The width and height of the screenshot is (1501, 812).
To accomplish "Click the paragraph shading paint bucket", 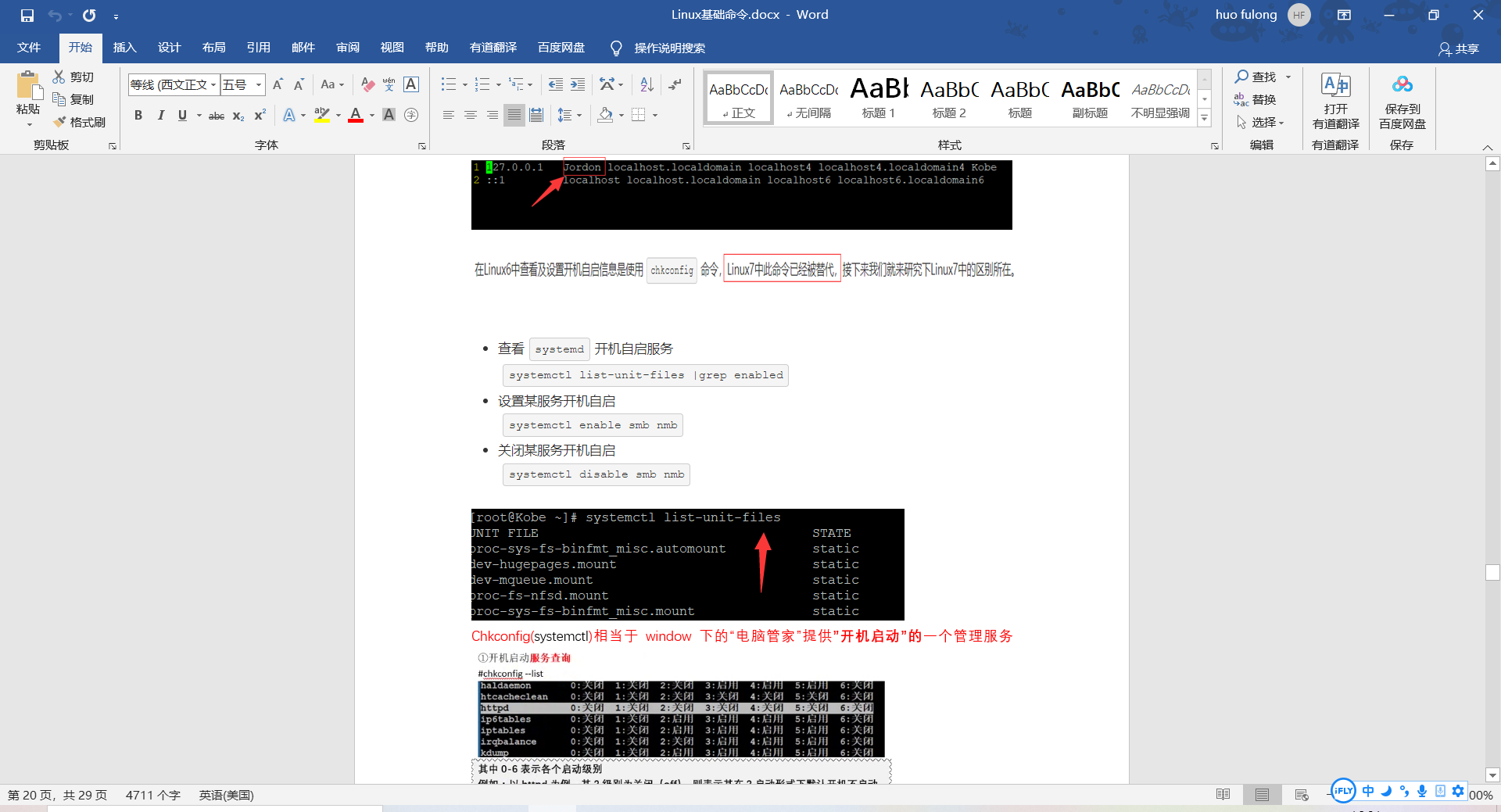I will click(605, 115).
